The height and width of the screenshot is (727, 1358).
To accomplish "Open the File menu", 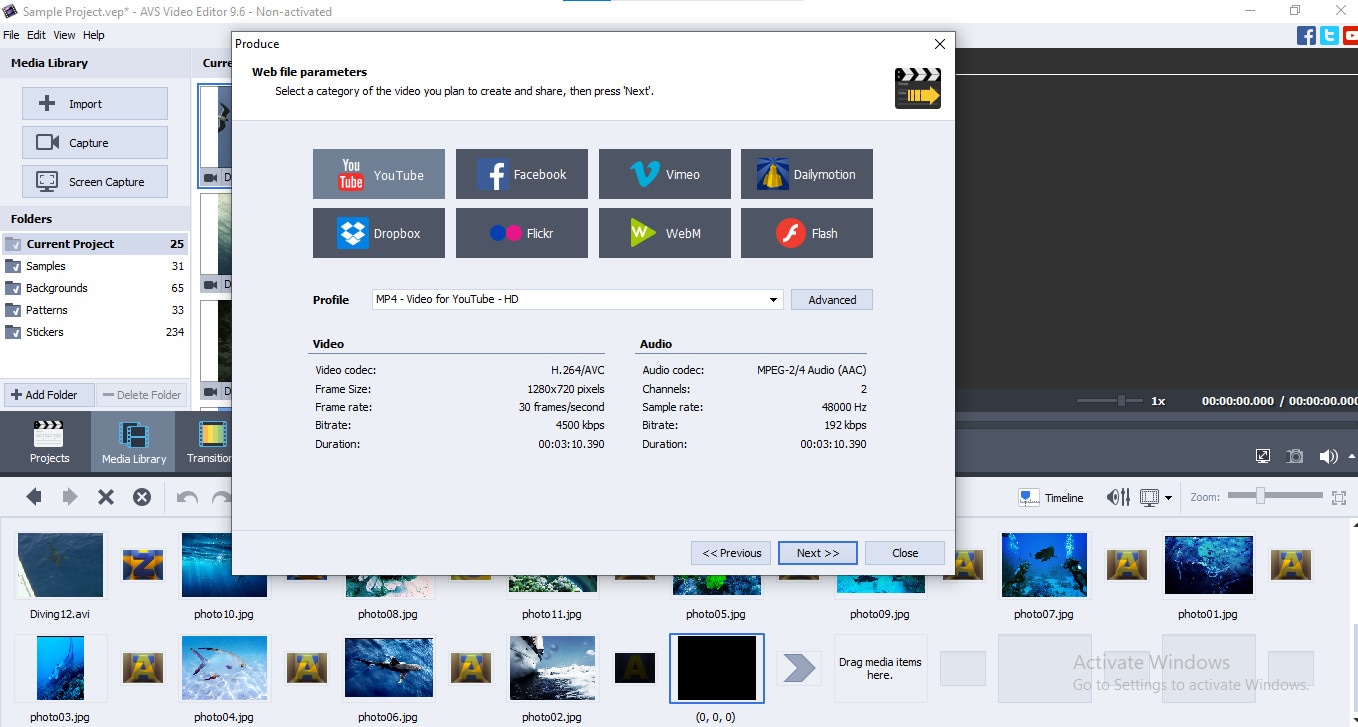I will pyautogui.click(x=11, y=35).
